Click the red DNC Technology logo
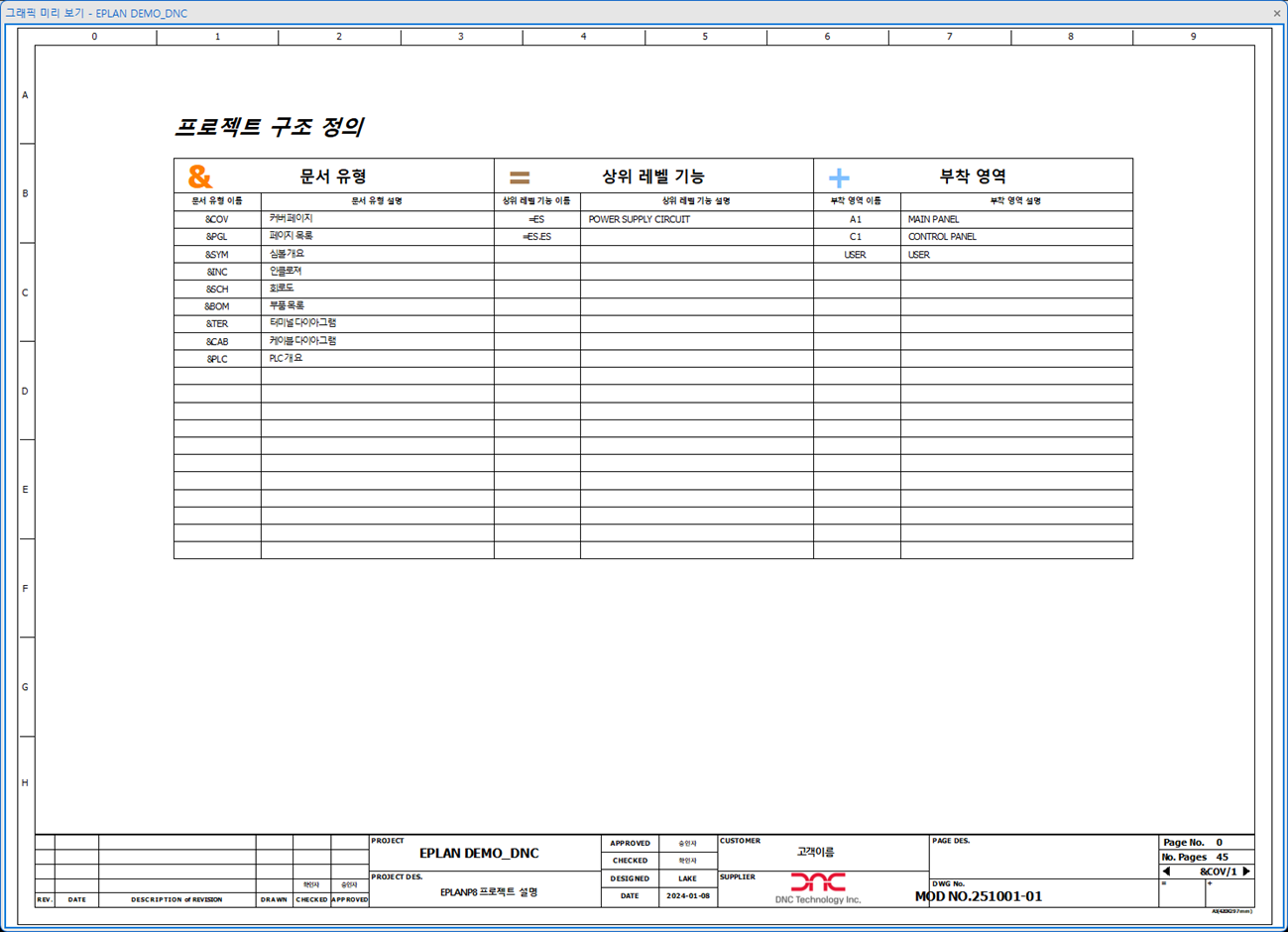Screen dimensions: 1288x932 (x=818, y=881)
